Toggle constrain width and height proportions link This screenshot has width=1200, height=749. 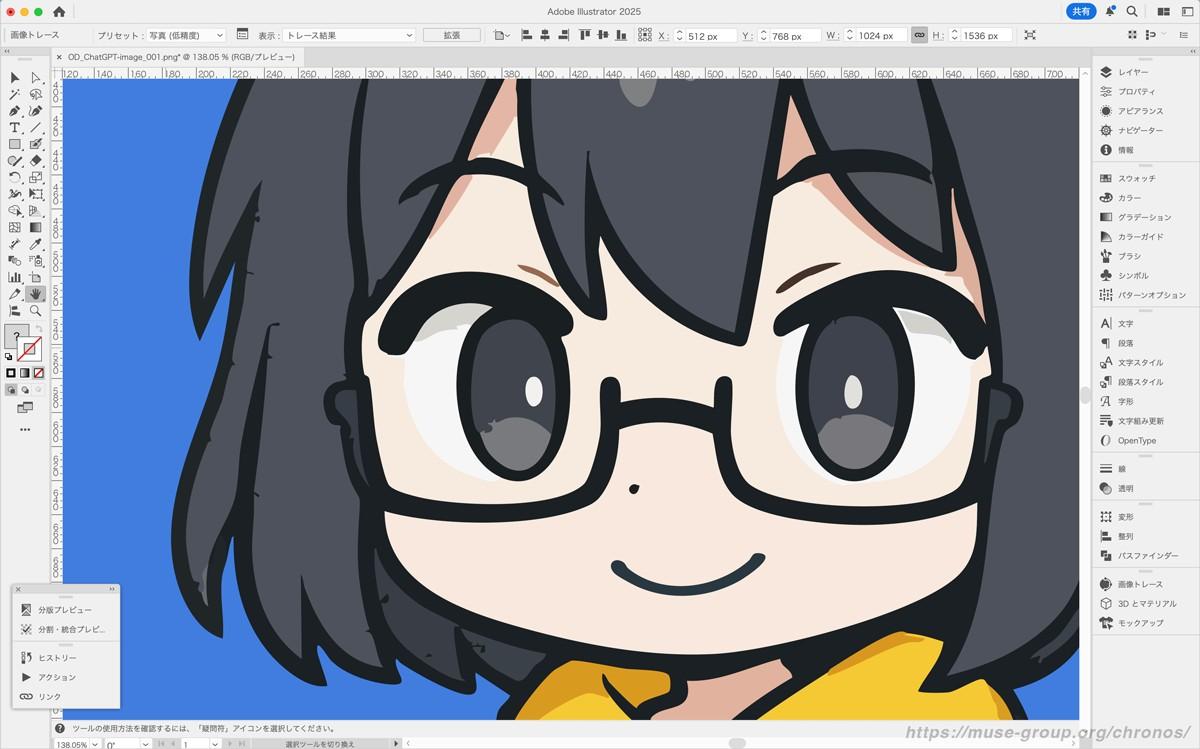click(919, 35)
